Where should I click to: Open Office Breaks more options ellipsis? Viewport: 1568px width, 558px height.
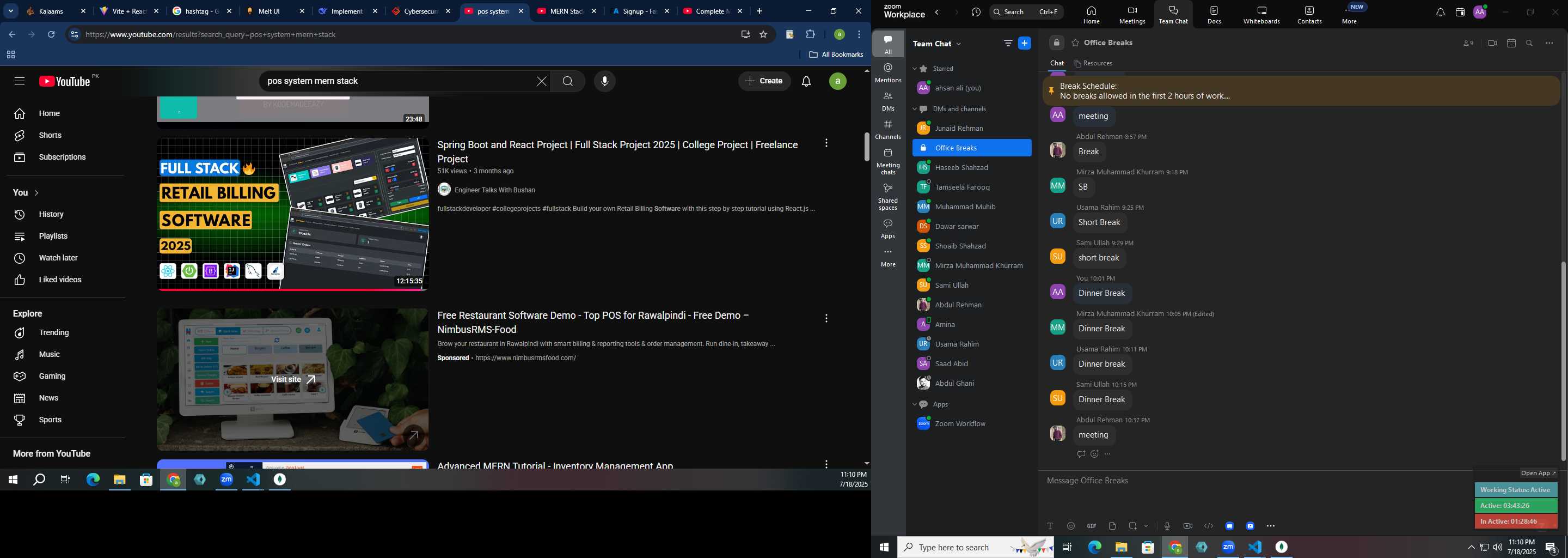(1549, 43)
